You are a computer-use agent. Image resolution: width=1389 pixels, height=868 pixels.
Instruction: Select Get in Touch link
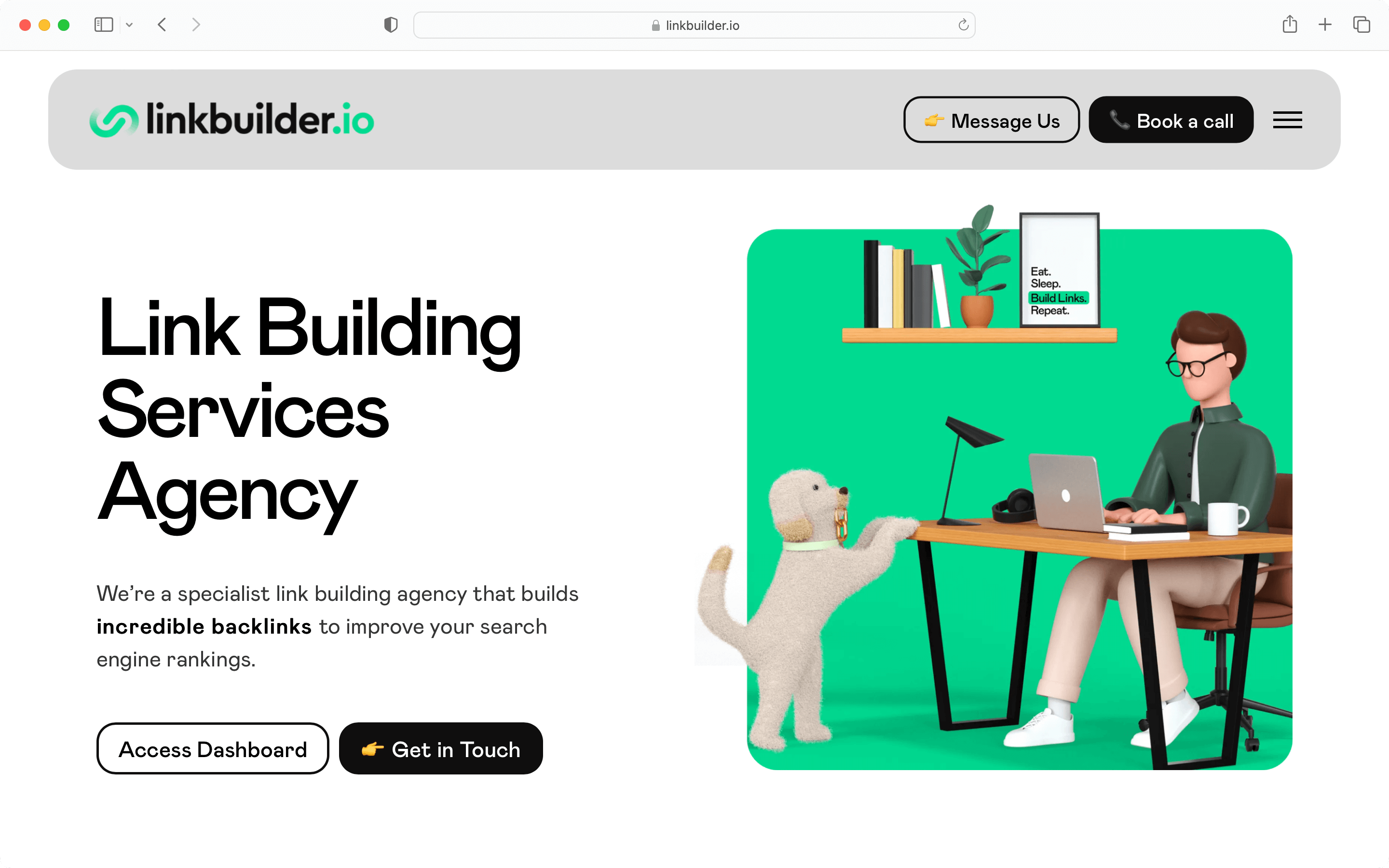point(441,747)
